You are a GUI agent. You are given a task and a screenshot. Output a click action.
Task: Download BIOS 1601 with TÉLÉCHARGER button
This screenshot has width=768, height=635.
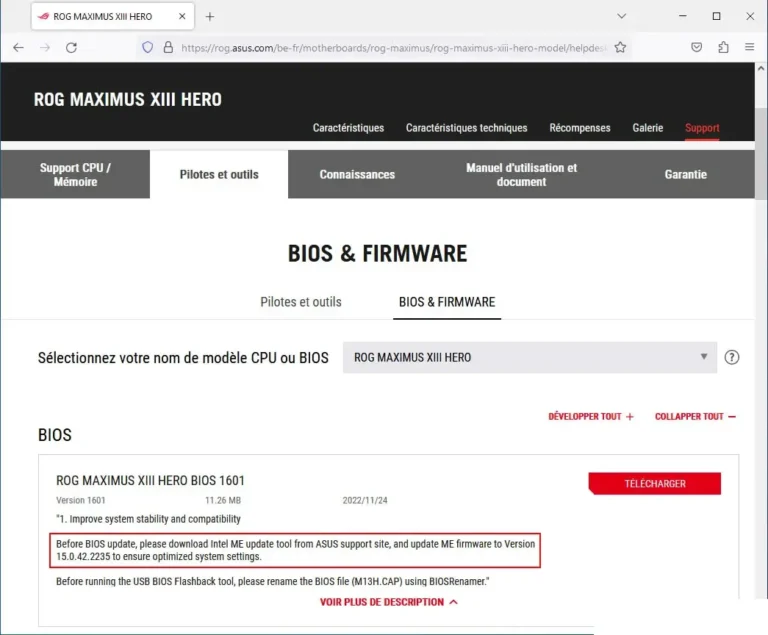point(654,484)
